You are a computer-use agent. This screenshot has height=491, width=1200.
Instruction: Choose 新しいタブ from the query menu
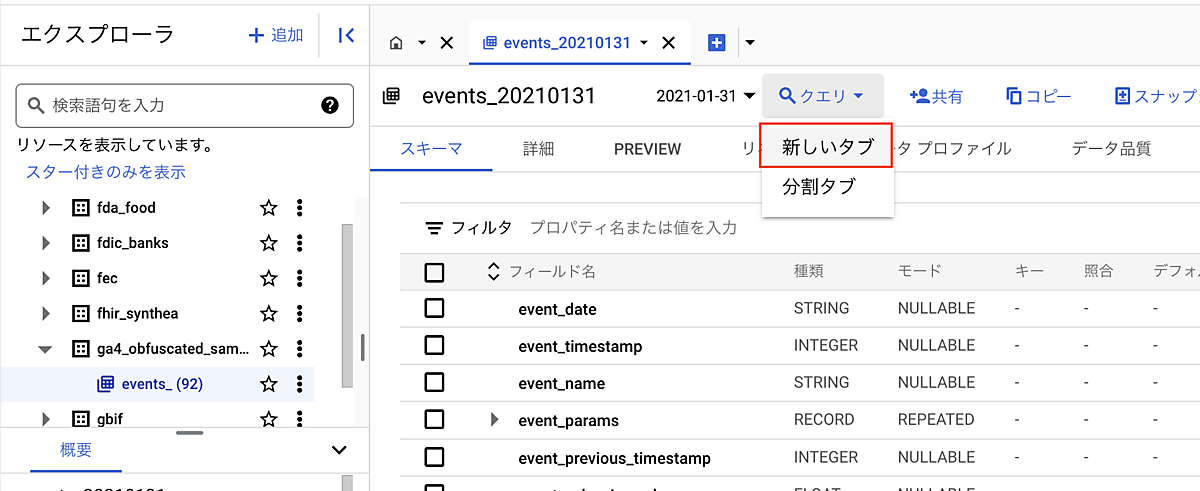[826, 148]
